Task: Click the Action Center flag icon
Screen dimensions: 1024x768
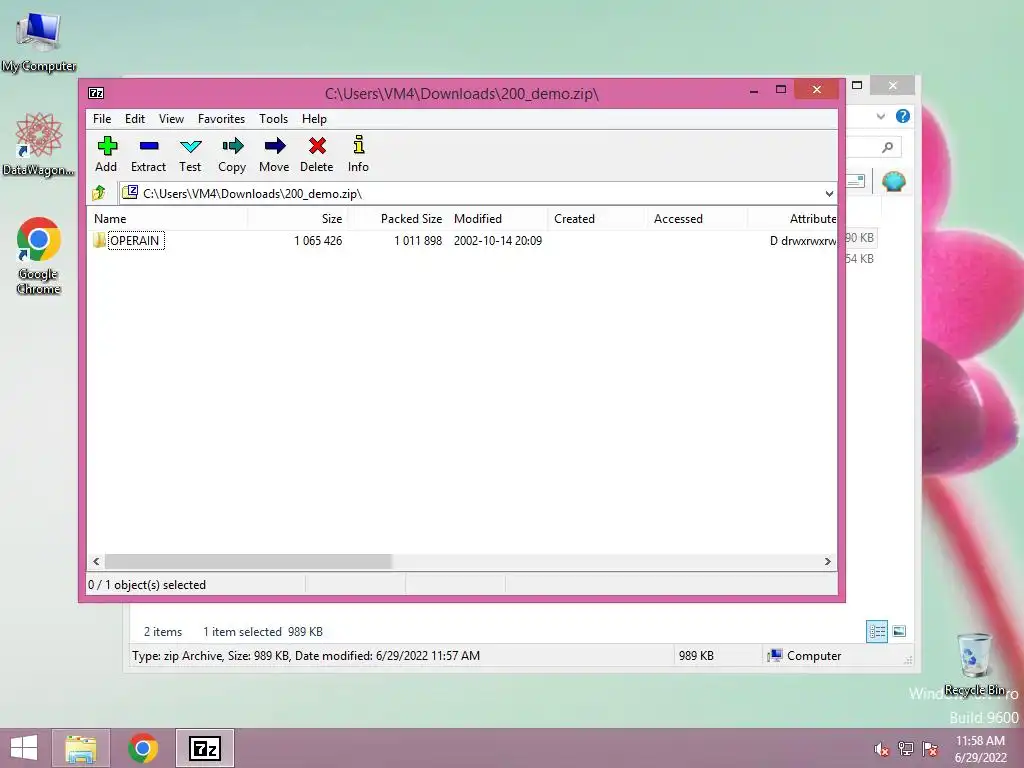Action: point(930,748)
